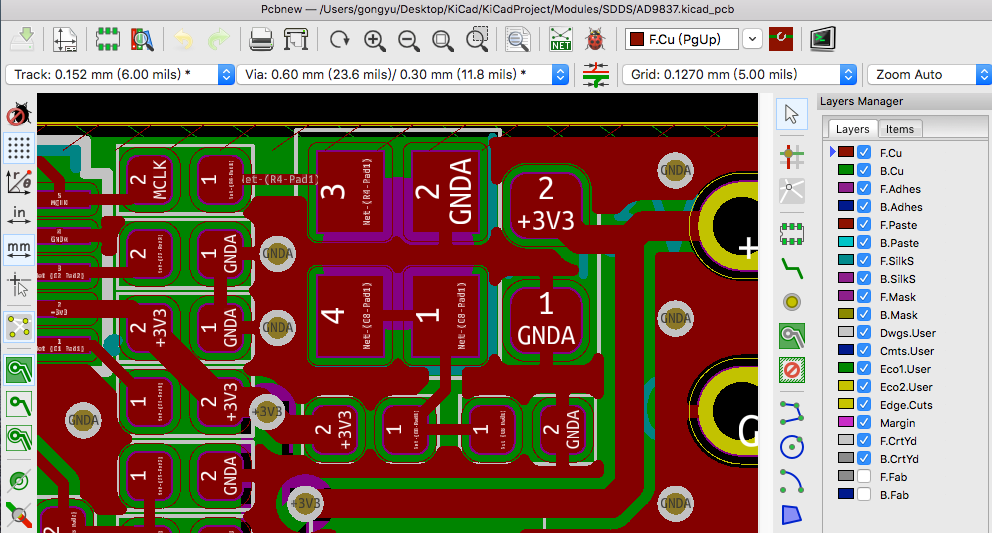Enable the F.Fab layer checkbox
992x533 pixels.
[x=864, y=477]
